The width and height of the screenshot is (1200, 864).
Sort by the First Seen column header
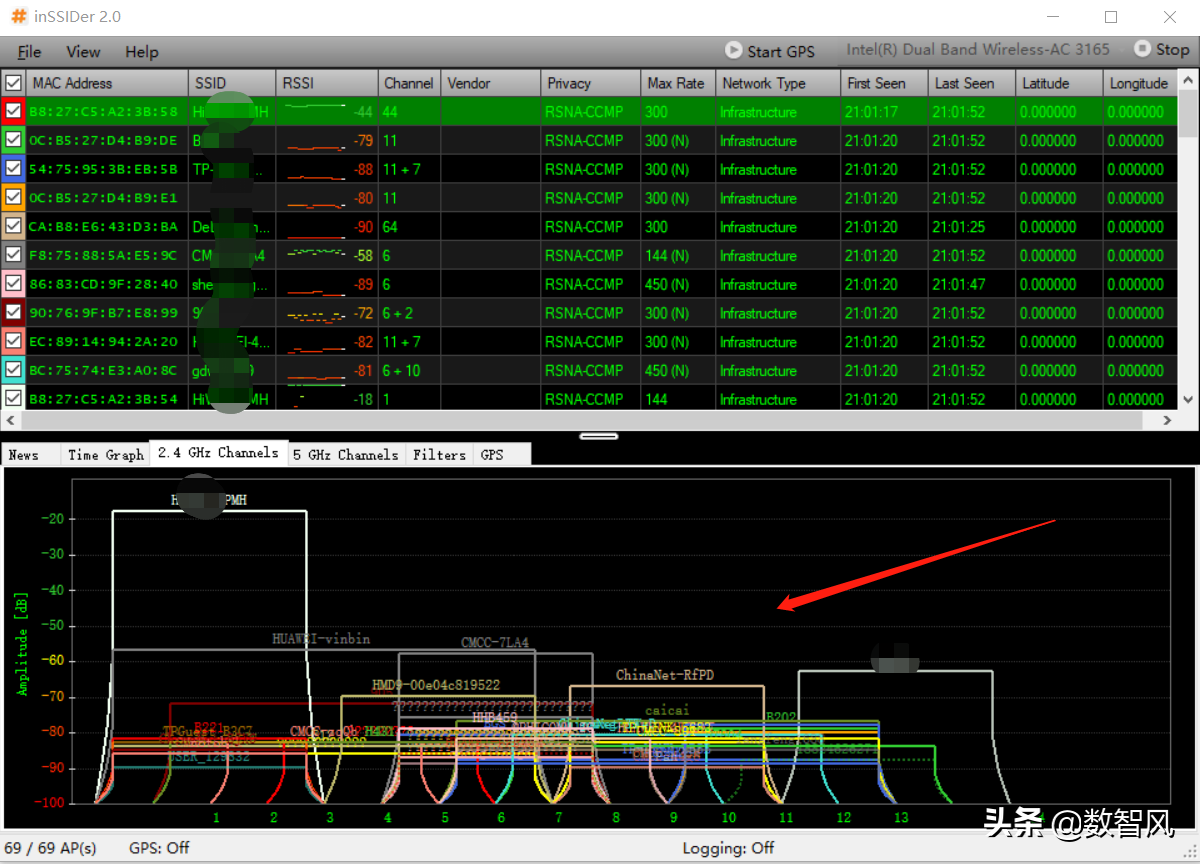click(884, 83)
